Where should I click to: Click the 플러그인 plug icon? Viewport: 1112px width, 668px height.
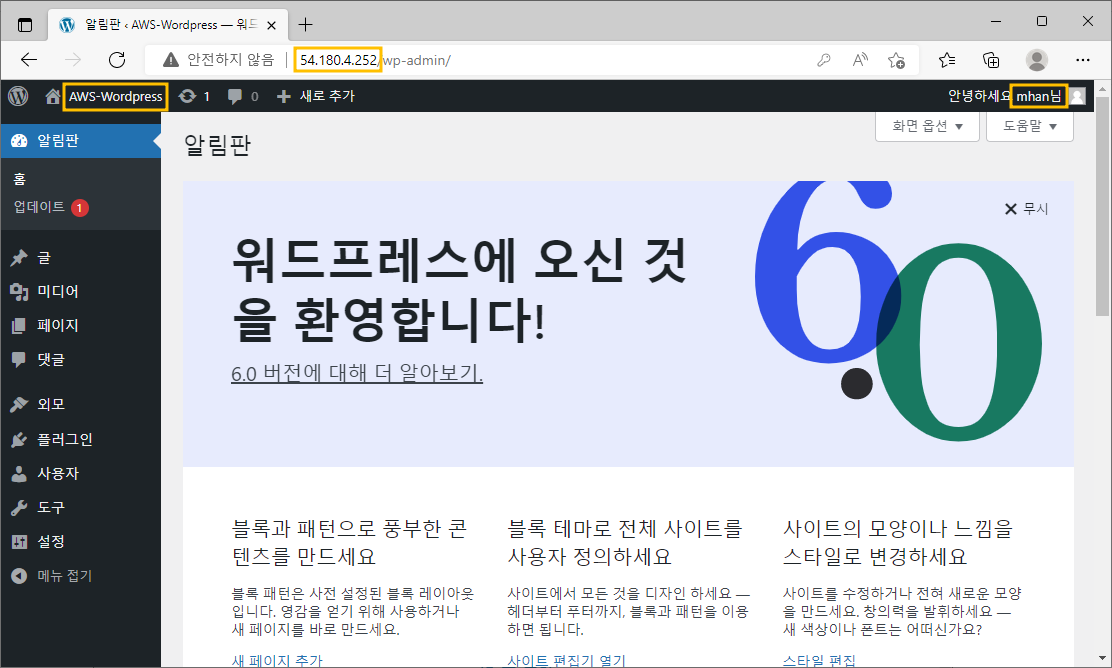(19, 440)
